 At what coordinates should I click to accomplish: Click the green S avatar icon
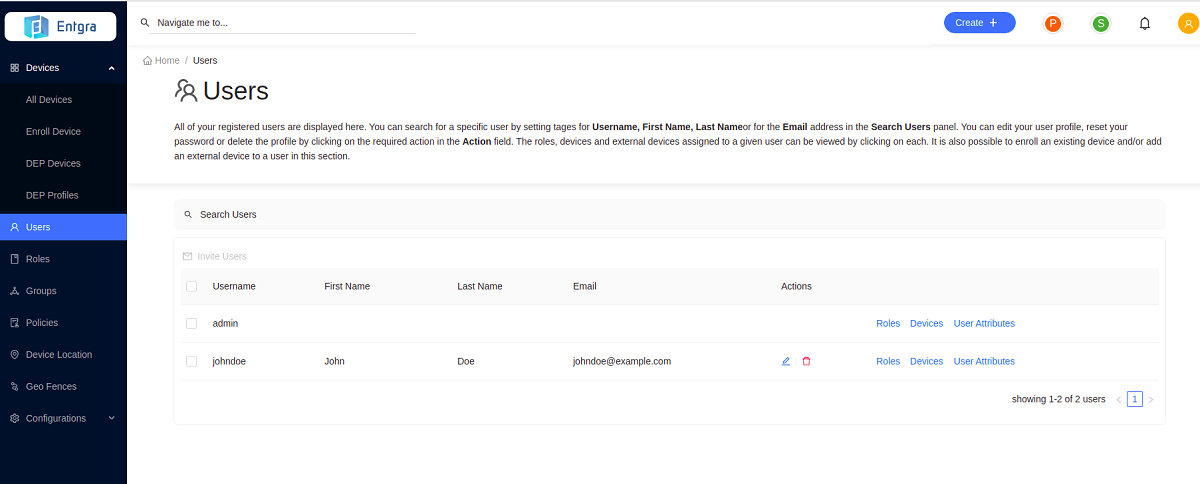point(1100,23)
